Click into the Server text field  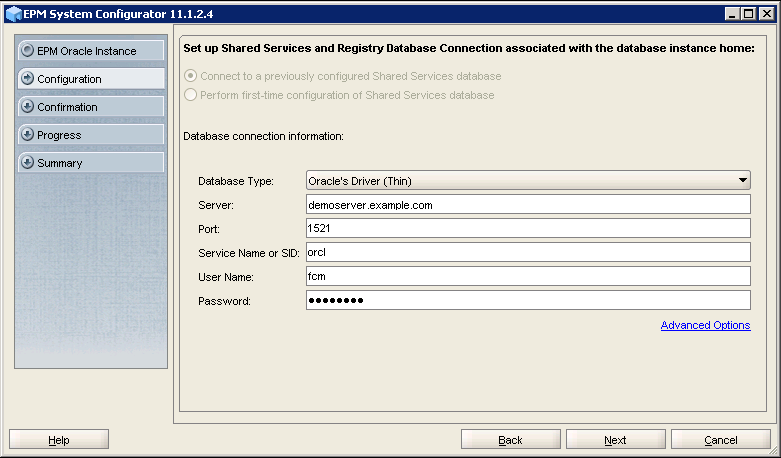pos(528,204)
